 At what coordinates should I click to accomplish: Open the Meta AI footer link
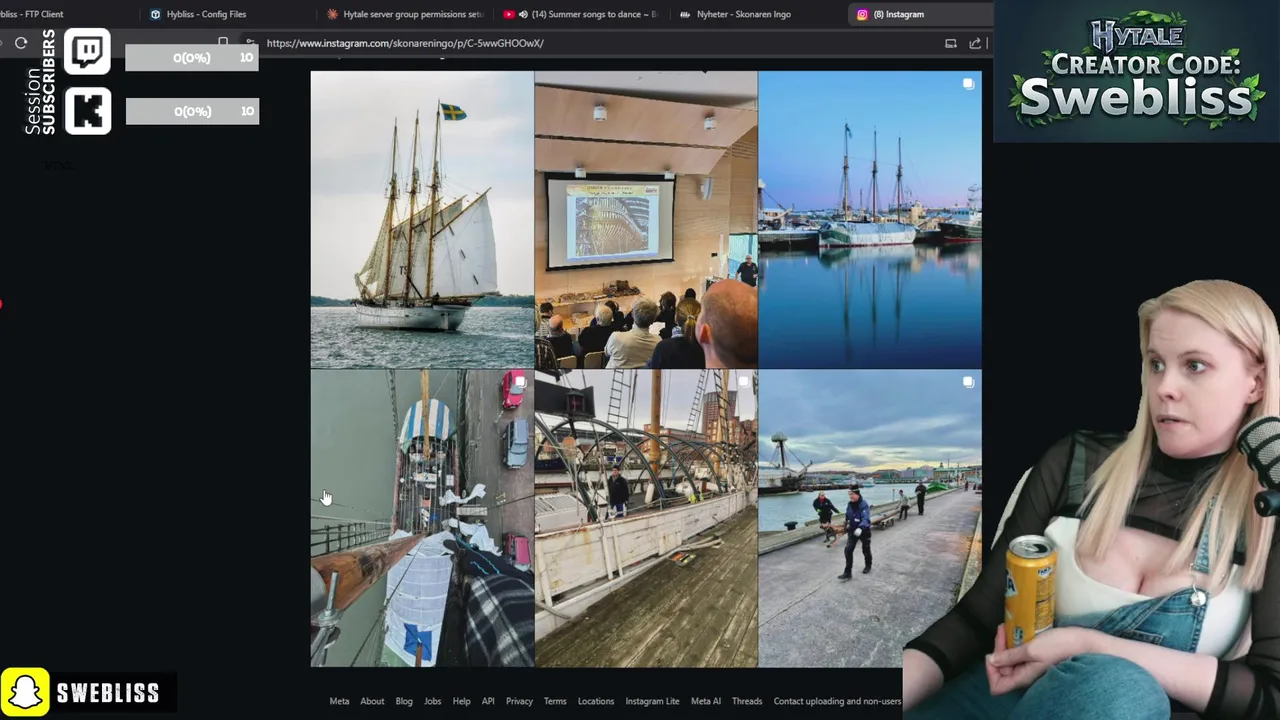[706, 701]
